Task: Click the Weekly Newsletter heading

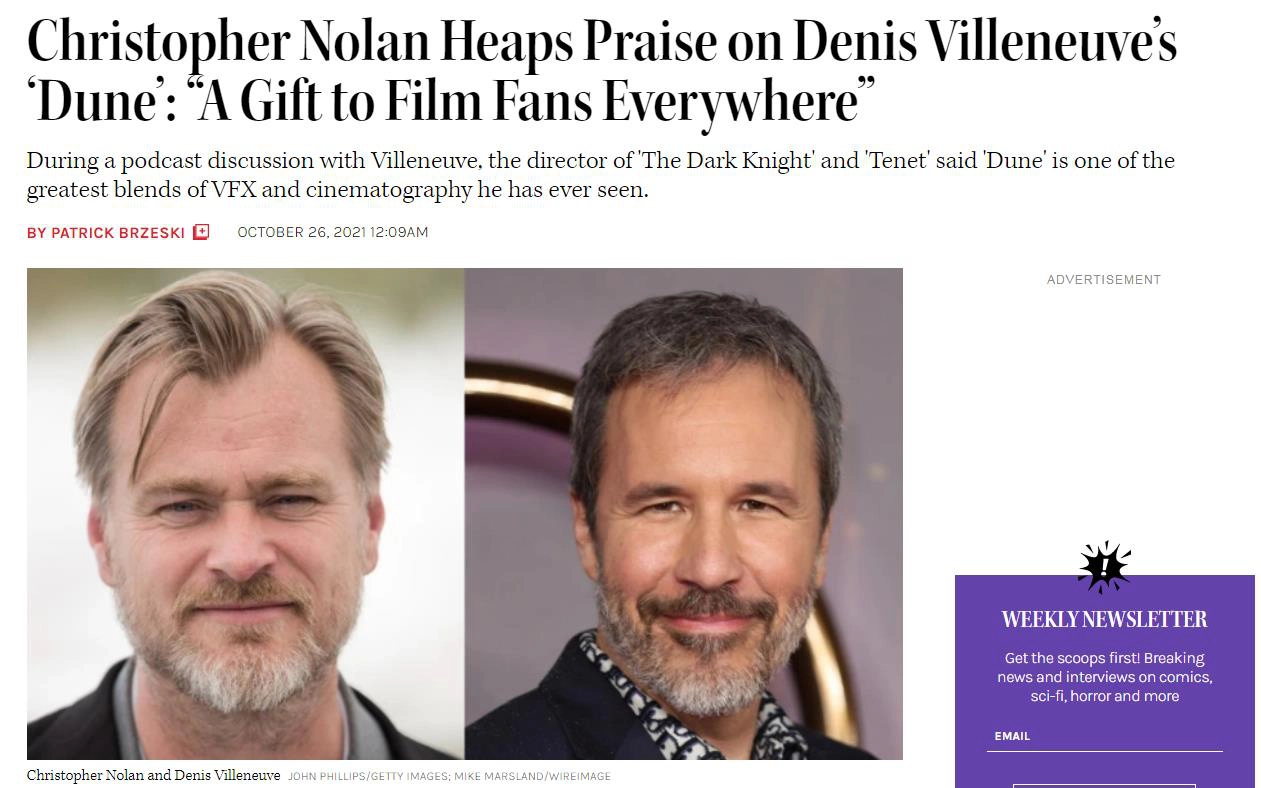Action: tap(1104, 620)
